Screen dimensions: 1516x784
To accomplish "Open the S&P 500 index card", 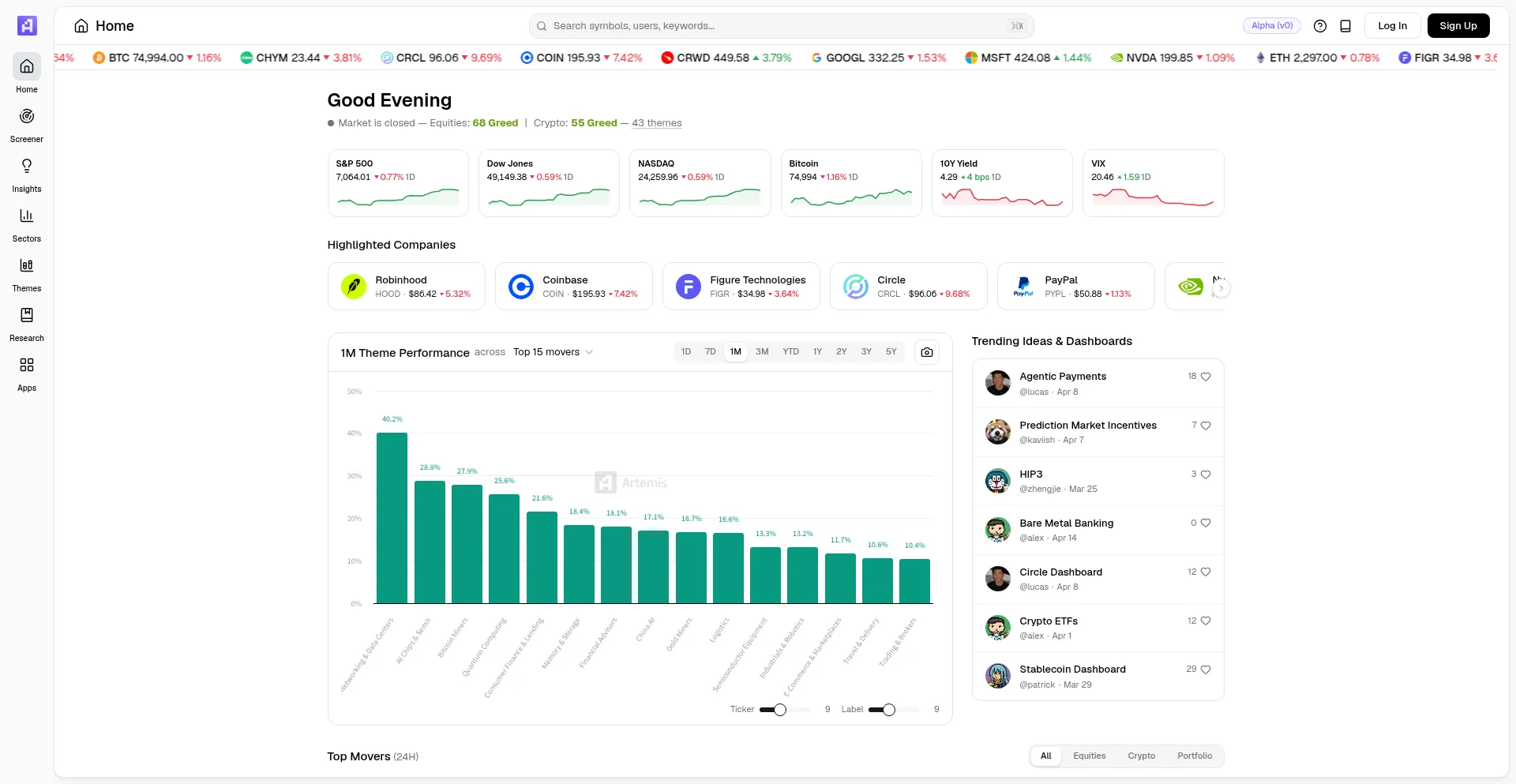I will coord(398,183).
